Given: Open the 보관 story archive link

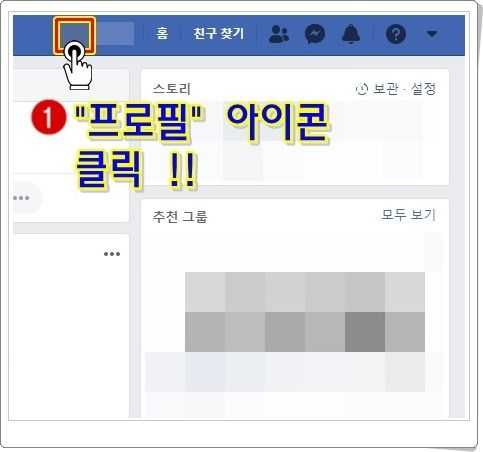Looking at the screenshot, I should pyautogui.click(x=385, y=89).
